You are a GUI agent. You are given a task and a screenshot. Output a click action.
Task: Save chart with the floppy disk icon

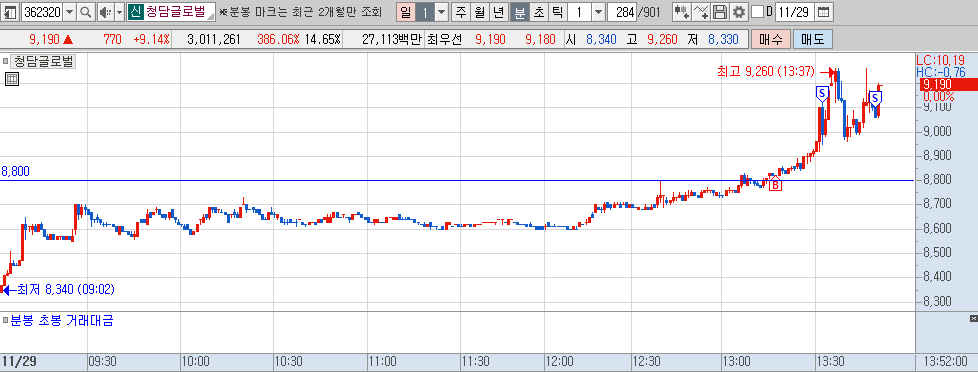click(x=720, y=11)
